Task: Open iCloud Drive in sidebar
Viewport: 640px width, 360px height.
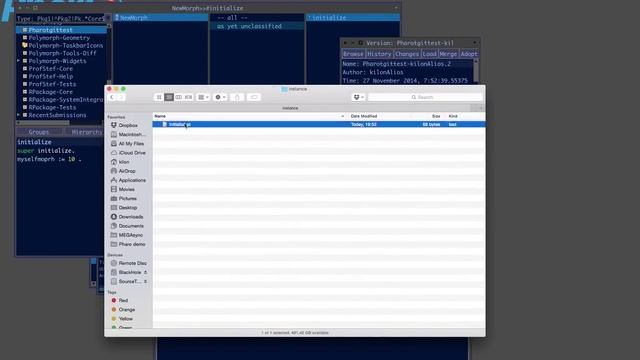Action: tap(132, 153)
